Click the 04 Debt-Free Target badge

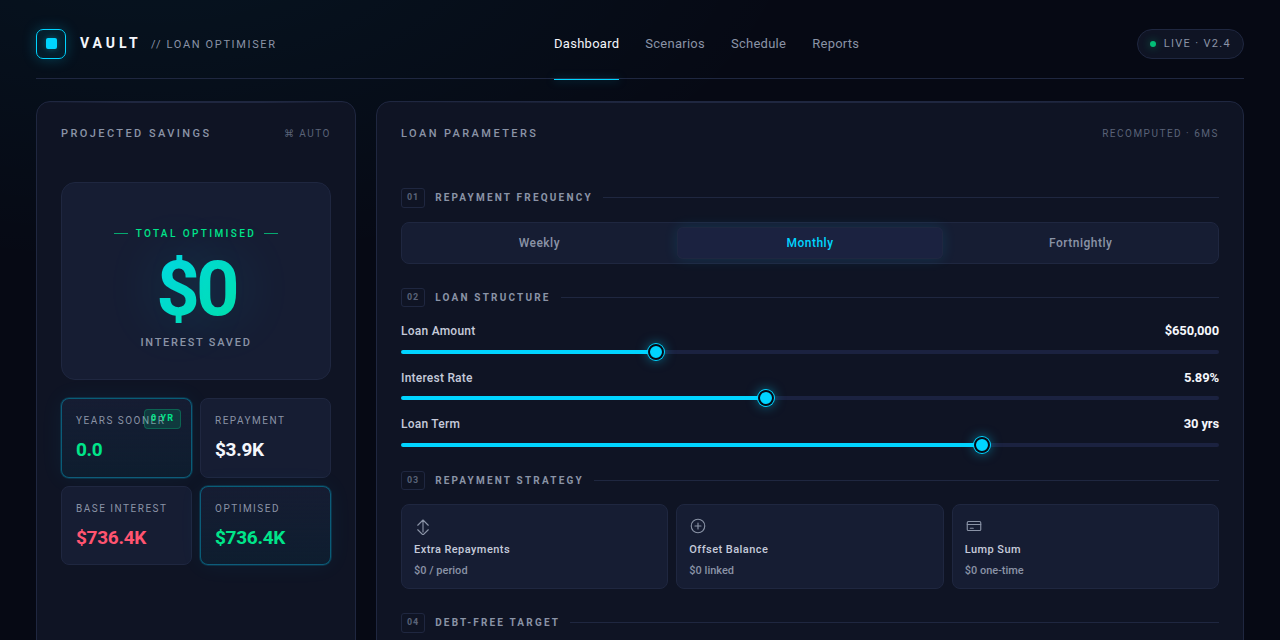(x=413, y=622)
